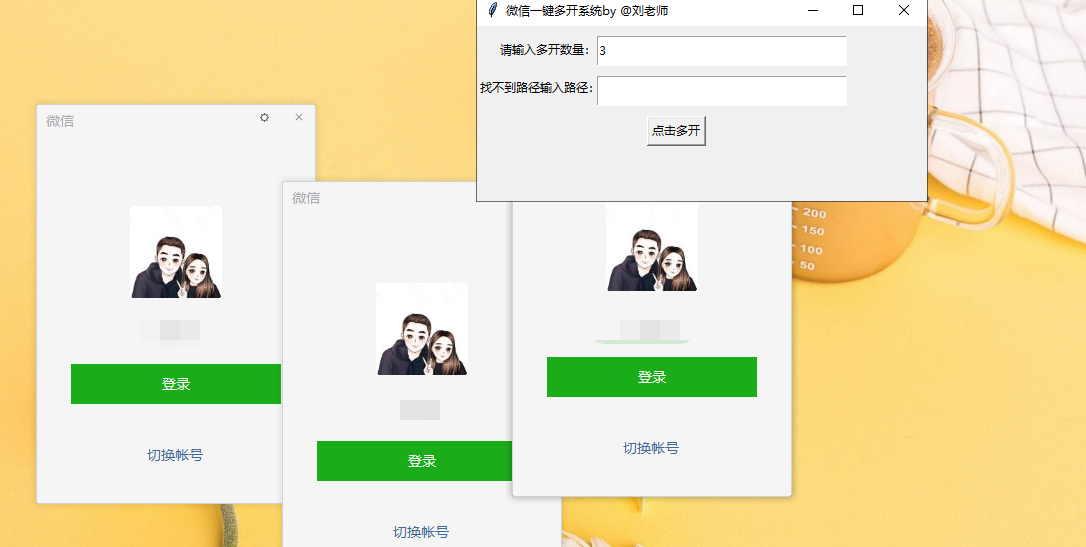This screenshot has height=547, width=1086.
Task: Click 切换帐号 in the leftmost WeChat window
Action: 175,455
